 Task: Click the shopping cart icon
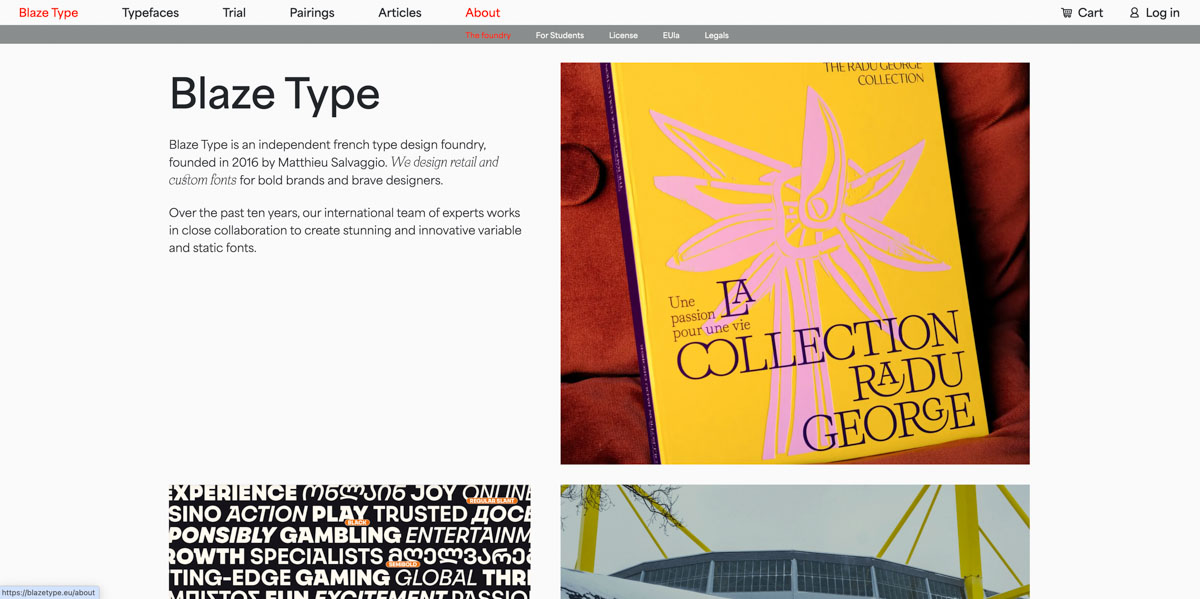(x=1066, y=13)
